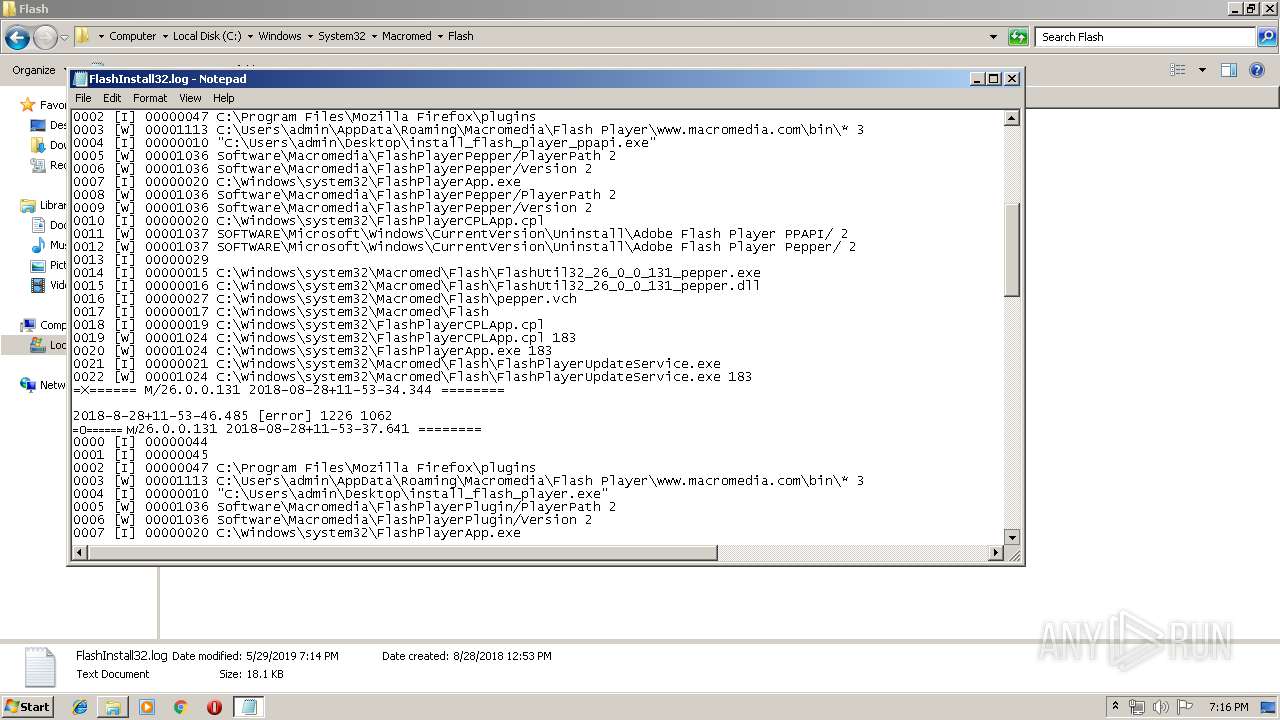
Task: Open the Help menu in Notepad
Action: coord(224,98)
